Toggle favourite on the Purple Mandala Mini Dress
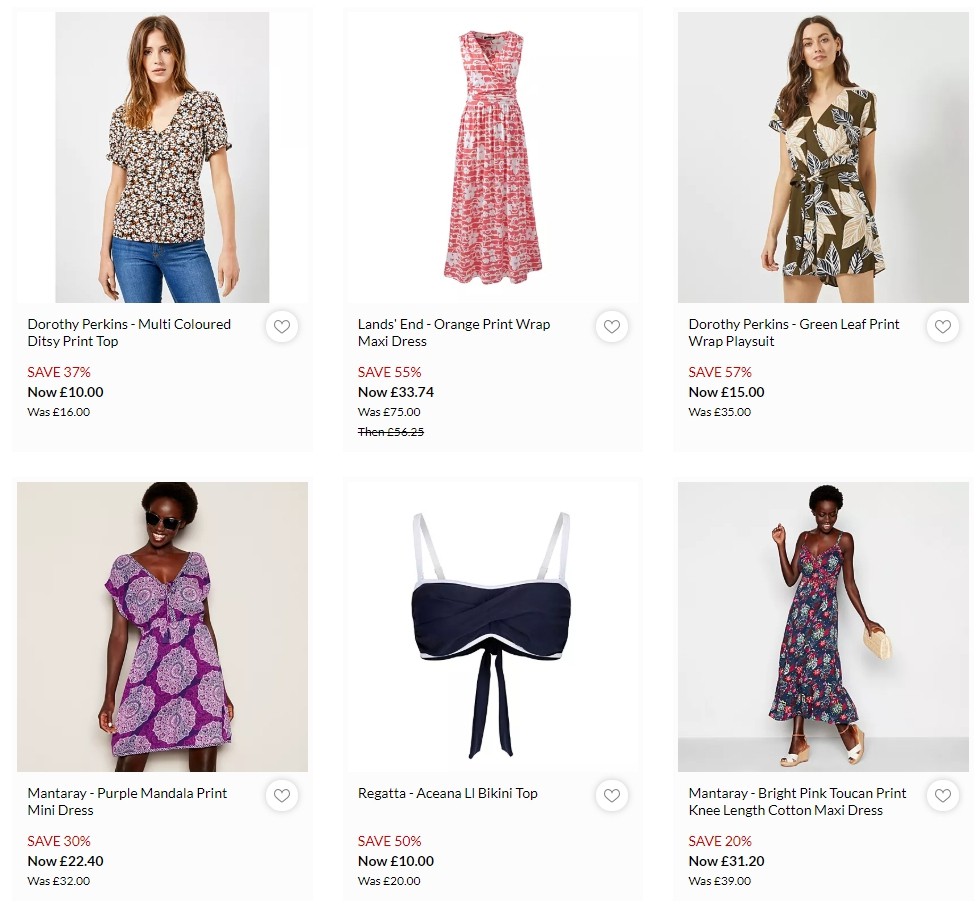The height and width of the screenshot is (913, 978). [x=281, y=795]
